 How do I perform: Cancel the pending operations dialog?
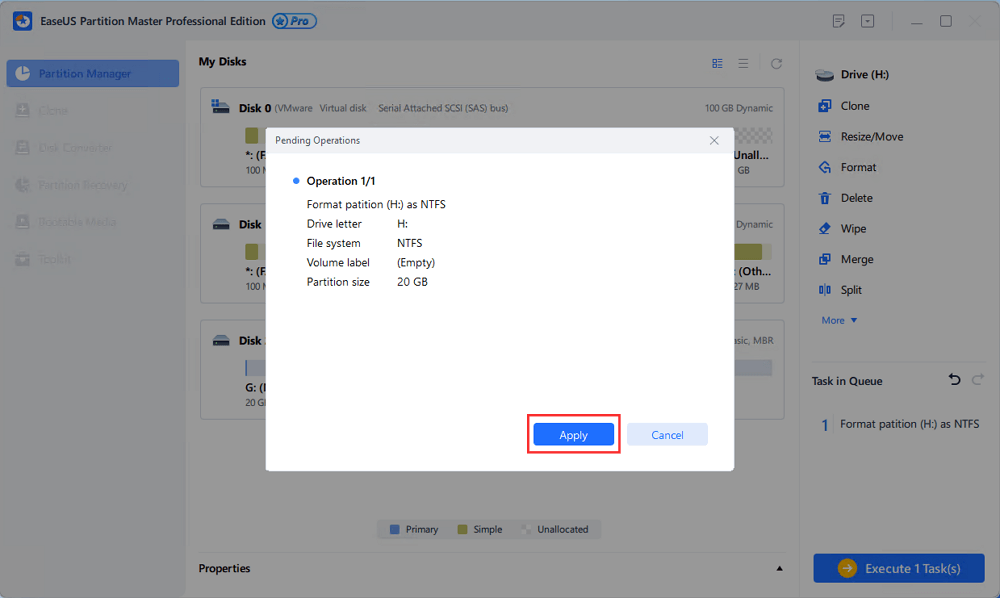coord(667,435)
